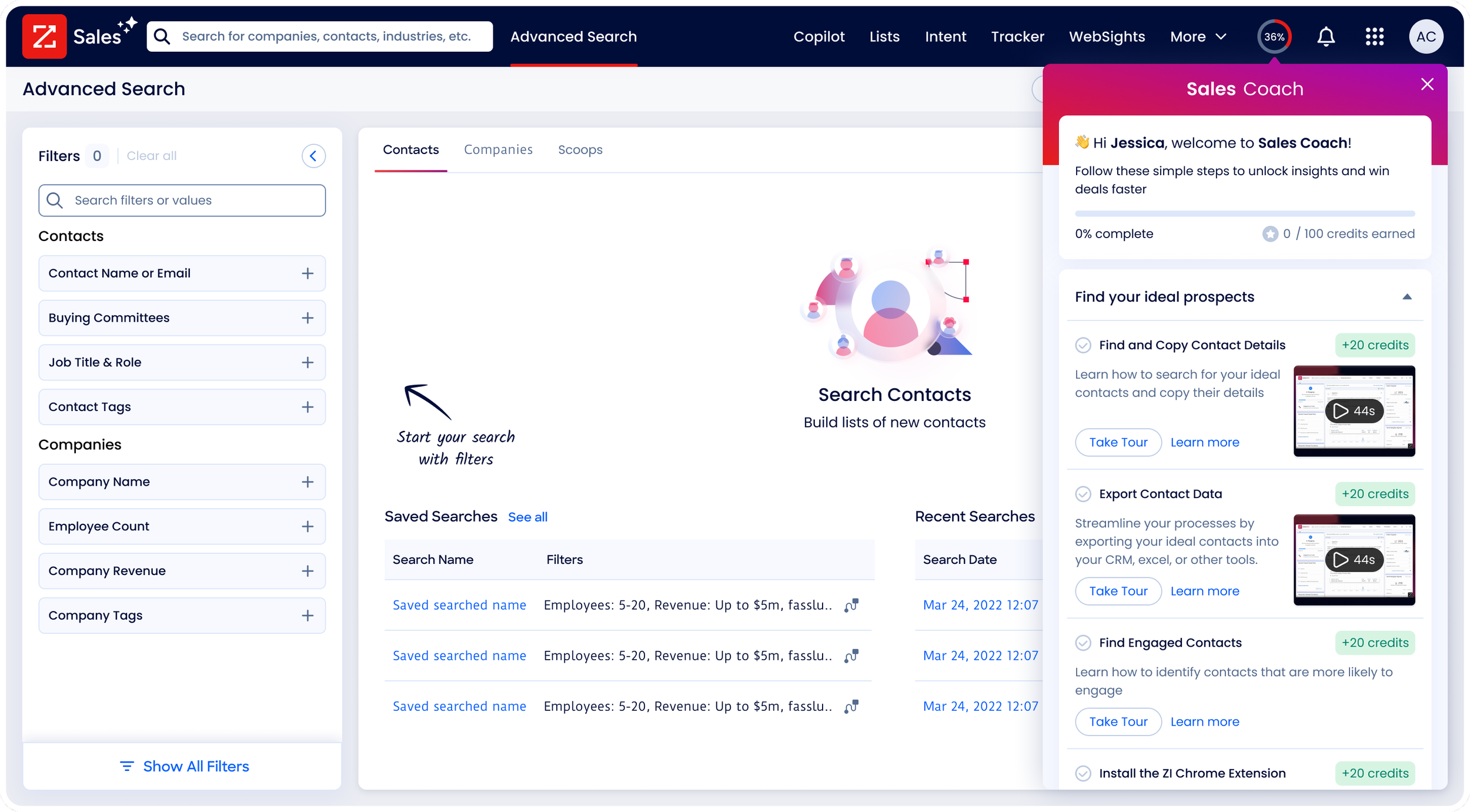Check off Find and Copy Contact Details

[1083, 345]
